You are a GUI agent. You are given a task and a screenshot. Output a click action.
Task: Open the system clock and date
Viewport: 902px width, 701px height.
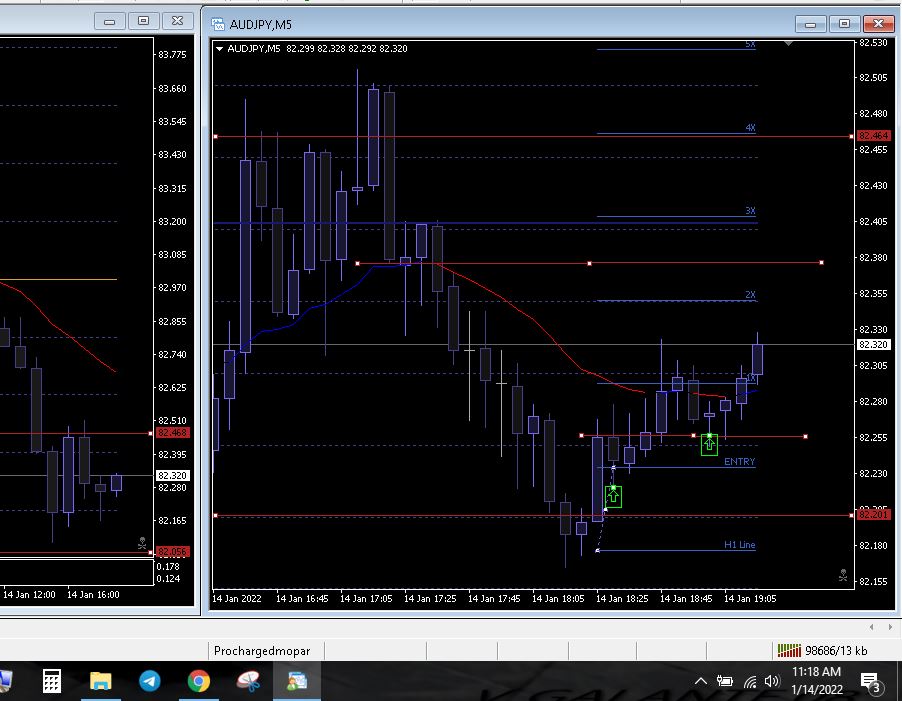816,680
